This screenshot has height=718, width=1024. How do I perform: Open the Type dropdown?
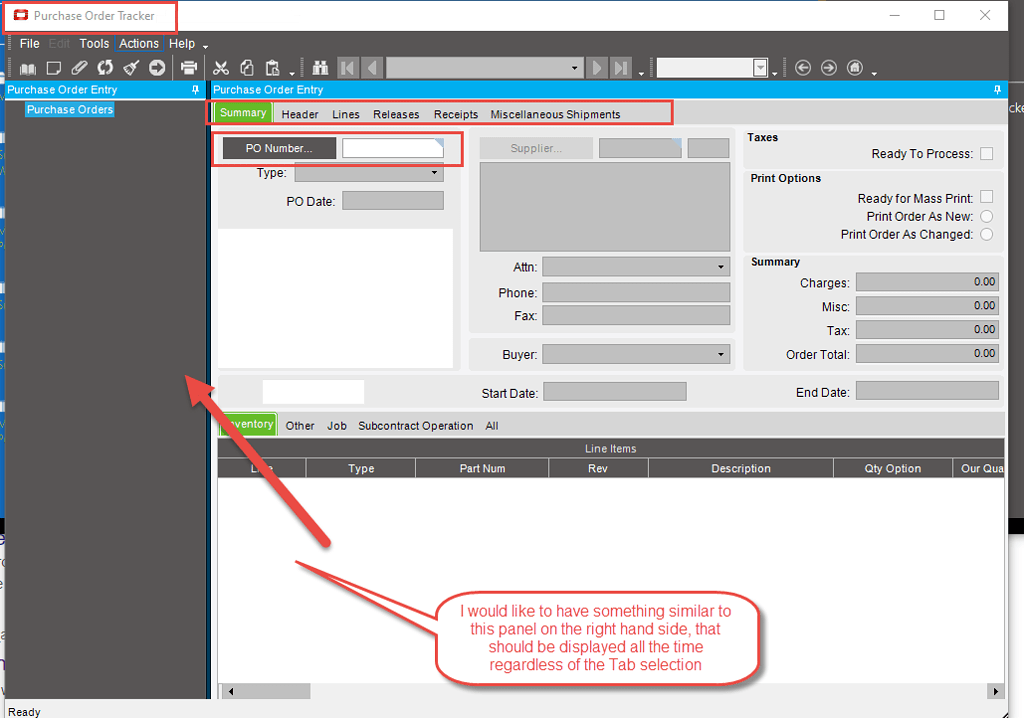click(x=434, y=172)
